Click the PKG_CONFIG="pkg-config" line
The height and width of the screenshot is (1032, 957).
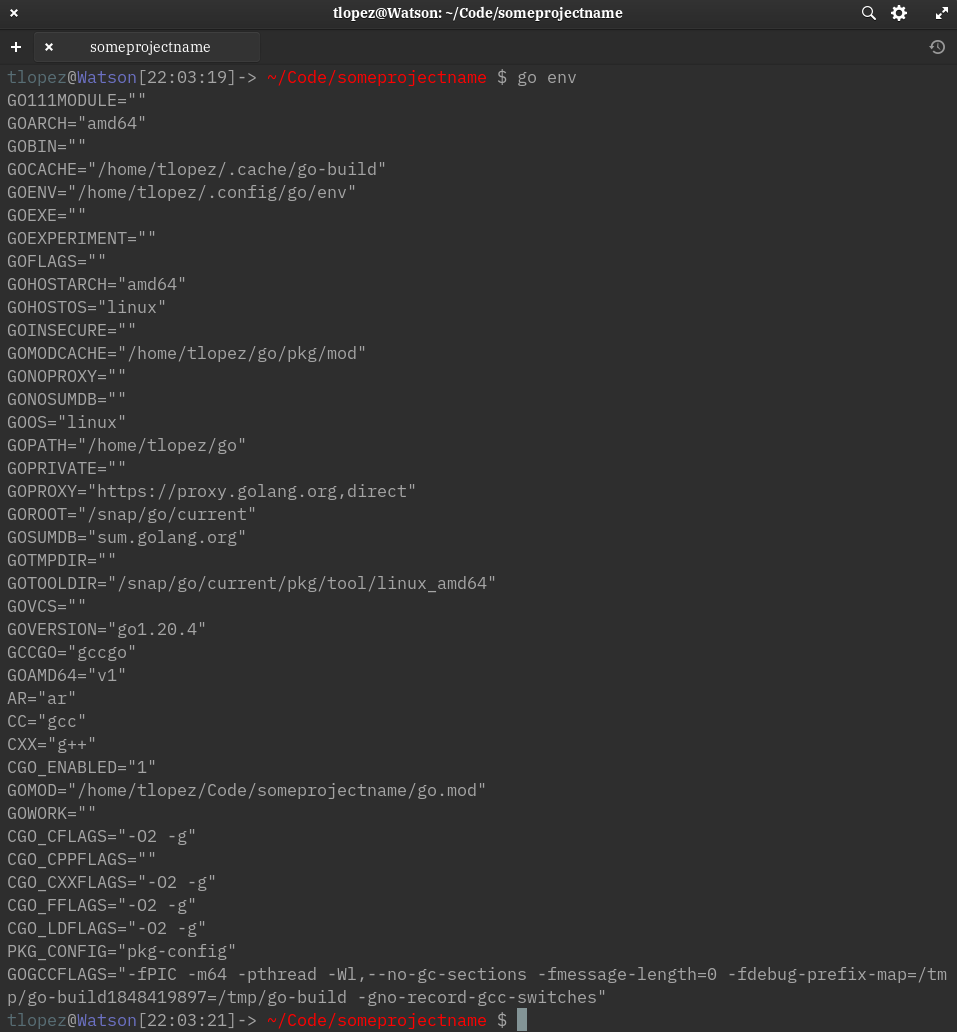[121, 951]
